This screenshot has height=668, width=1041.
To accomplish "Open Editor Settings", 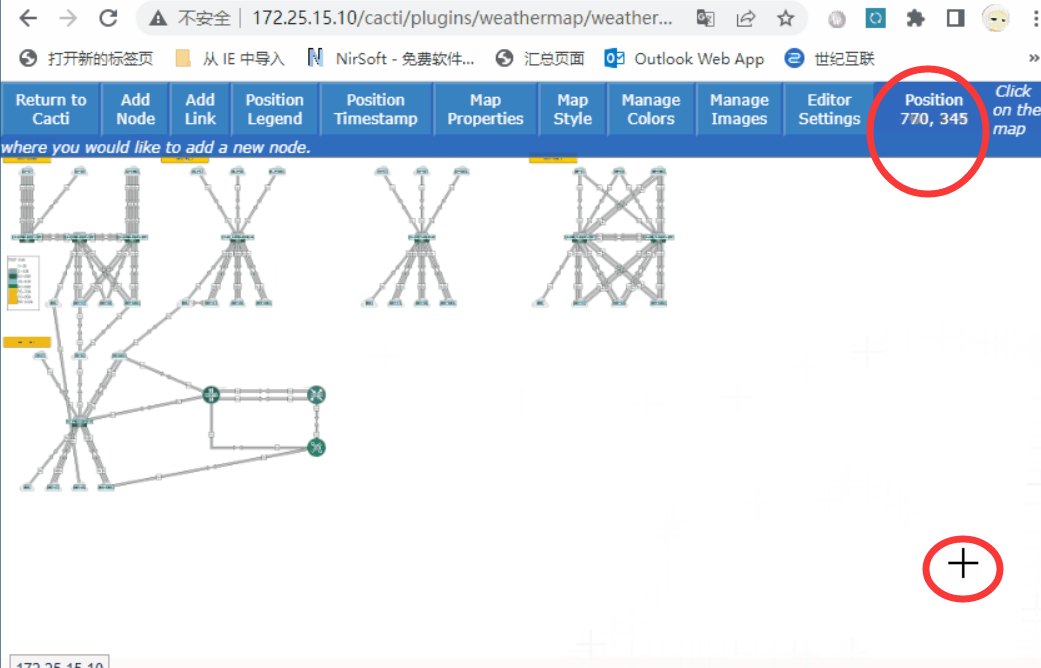I will 829,108.
